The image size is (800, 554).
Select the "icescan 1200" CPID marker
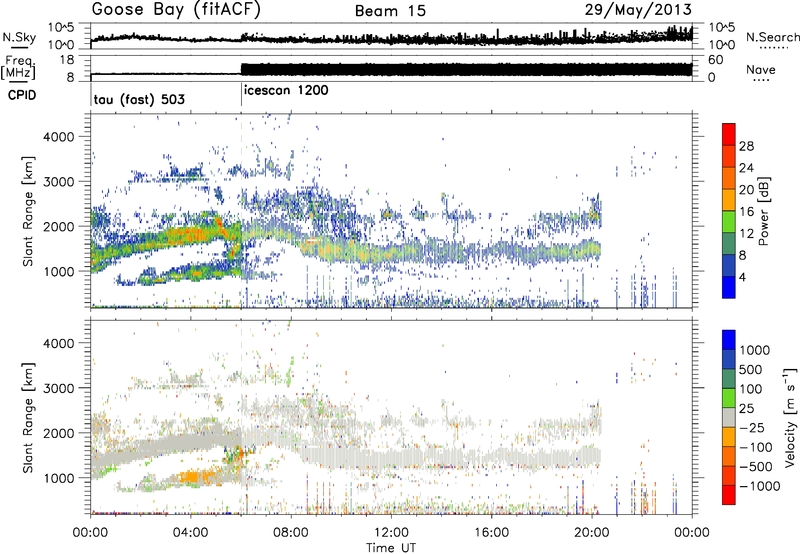point(286,90)
